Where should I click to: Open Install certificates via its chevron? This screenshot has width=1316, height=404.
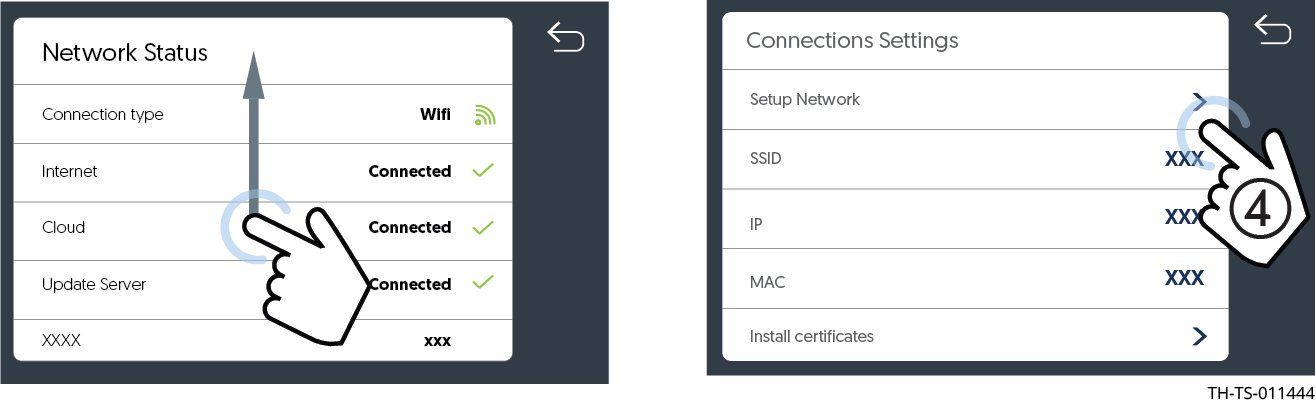pyautogui.click(x=1199, y=336)
